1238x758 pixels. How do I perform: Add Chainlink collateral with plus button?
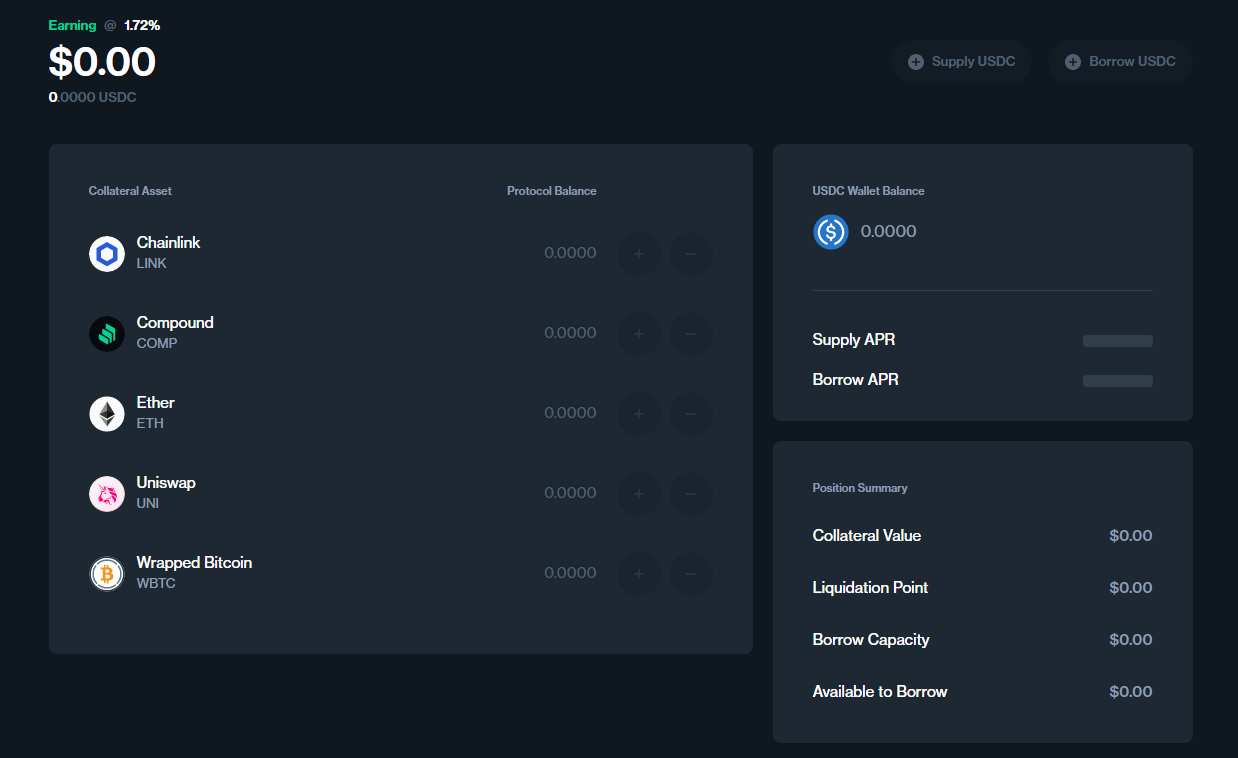coord(639,254)
